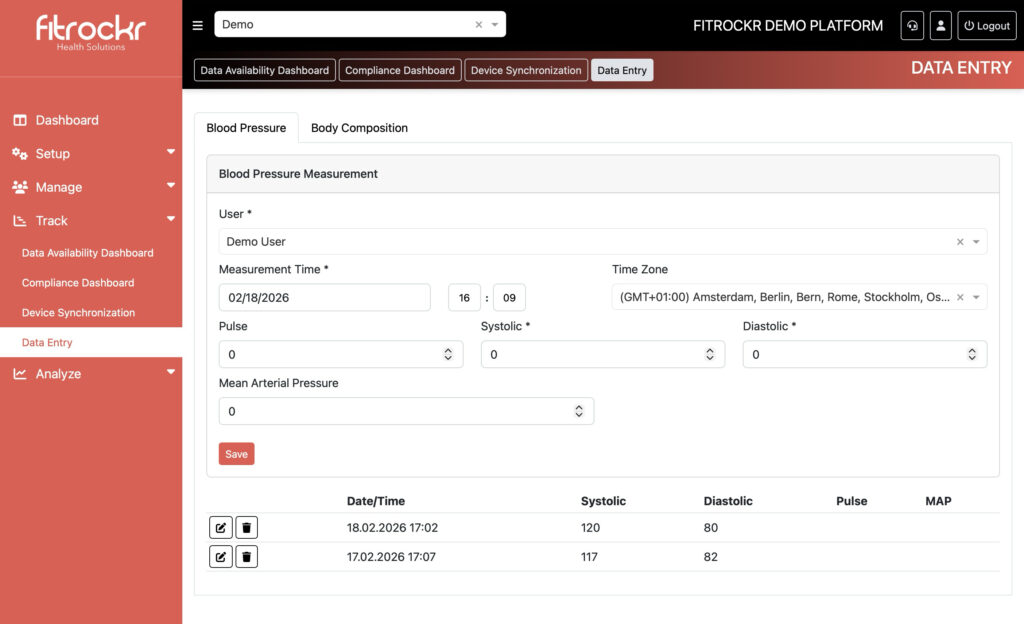The height and width of the screenshot is (624, 1024).
Task: Delete the 18.02.2026 17:02 blood pressure entry
Action: coord(247,528)
